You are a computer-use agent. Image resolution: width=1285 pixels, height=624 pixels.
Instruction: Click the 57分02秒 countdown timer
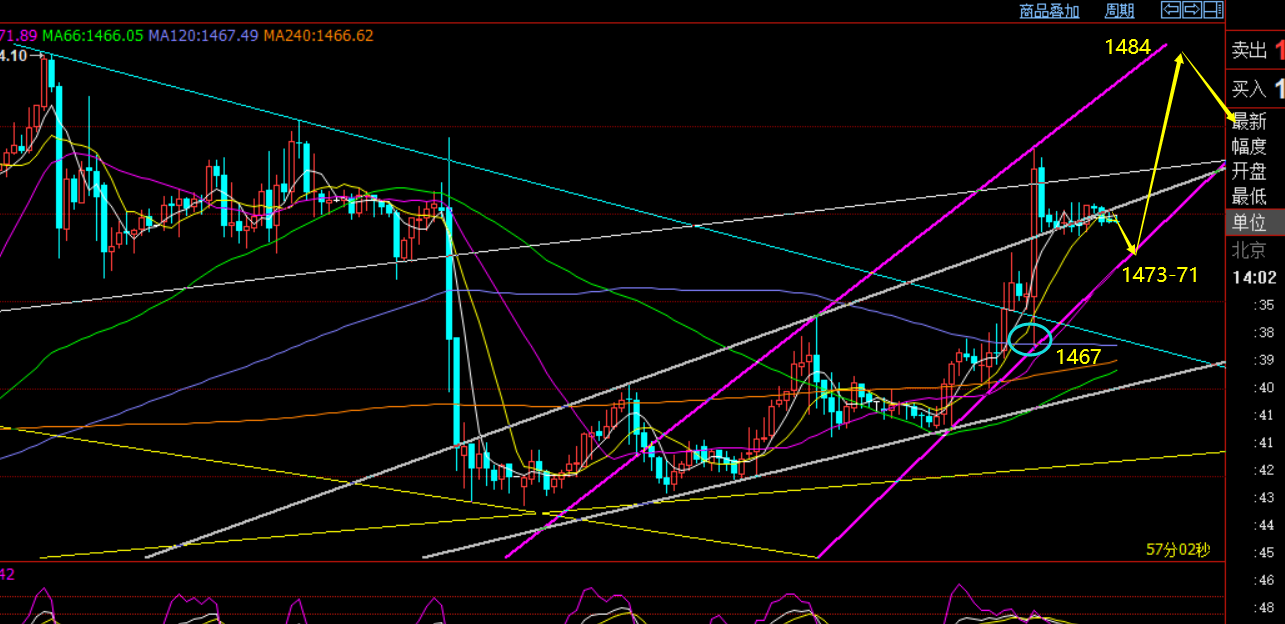tap(1178, 549)
